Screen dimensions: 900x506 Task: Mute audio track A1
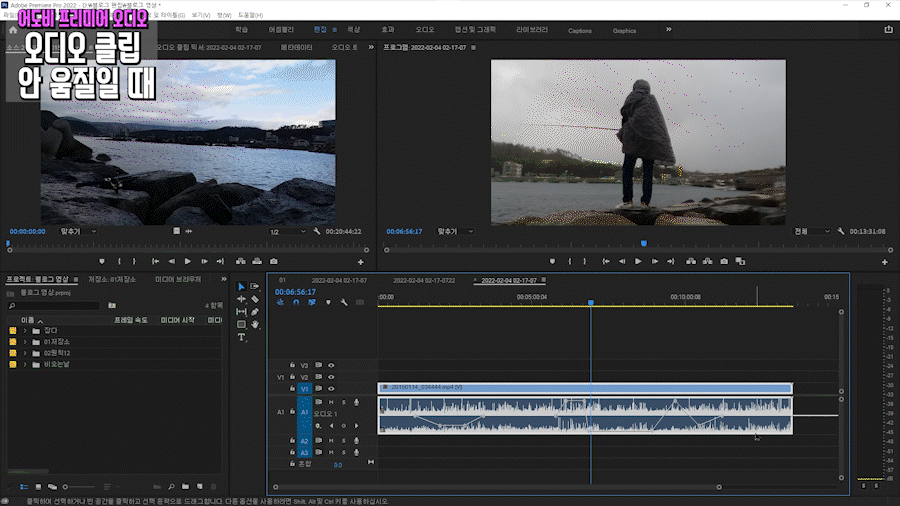pos(331,402)
